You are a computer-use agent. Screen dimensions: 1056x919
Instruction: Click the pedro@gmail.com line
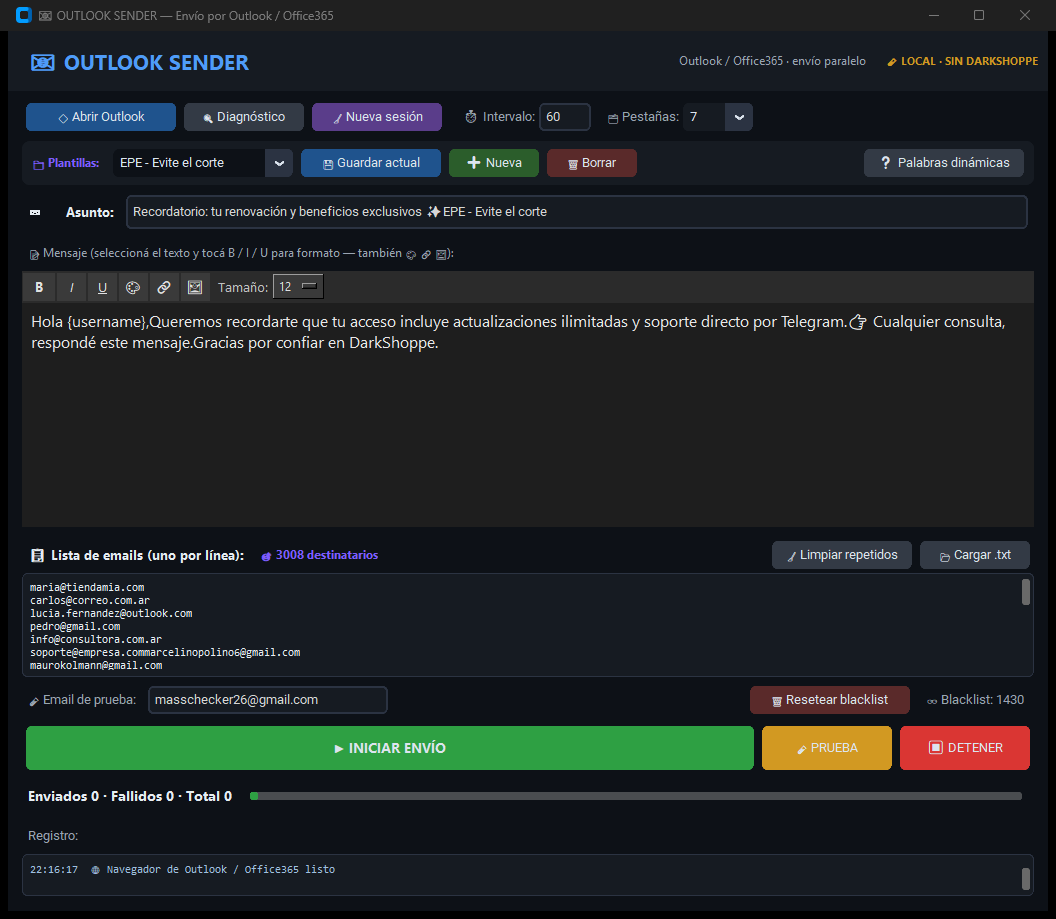[x=75, y=627]
